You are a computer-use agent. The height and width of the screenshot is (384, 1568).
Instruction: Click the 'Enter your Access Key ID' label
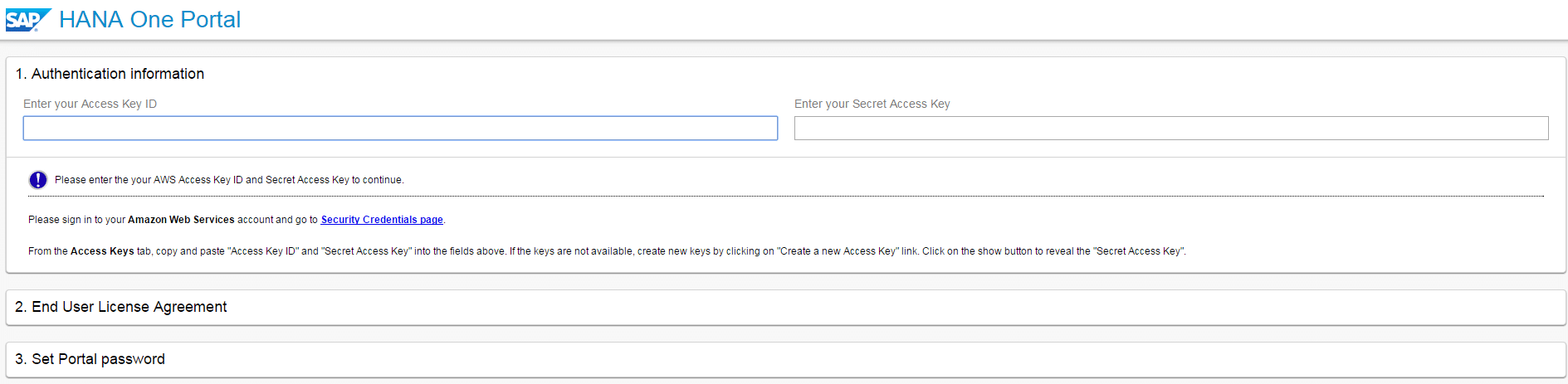click(x=90, y=104)
